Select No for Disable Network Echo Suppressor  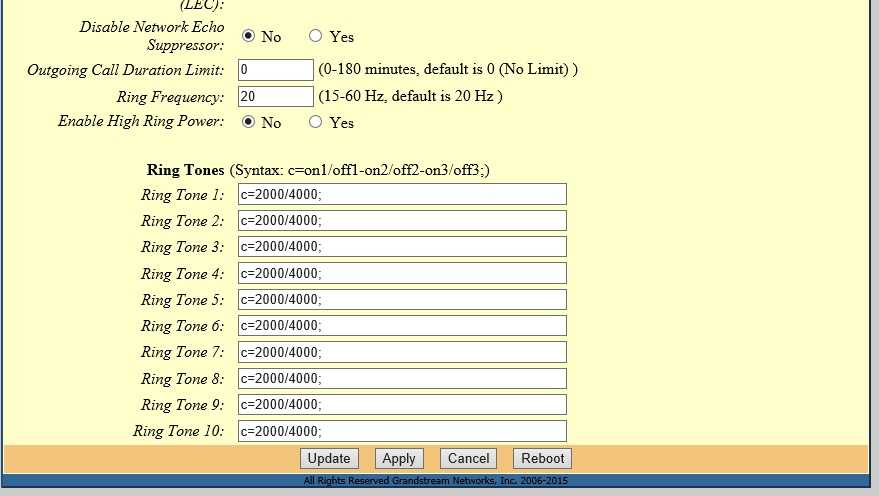click(x=248, y=36)
